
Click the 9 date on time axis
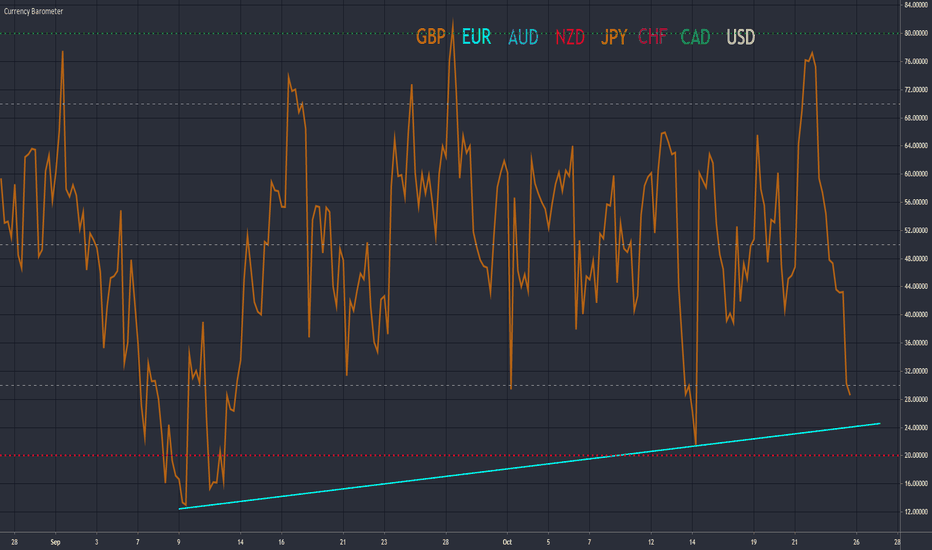[x=178, y=542]
